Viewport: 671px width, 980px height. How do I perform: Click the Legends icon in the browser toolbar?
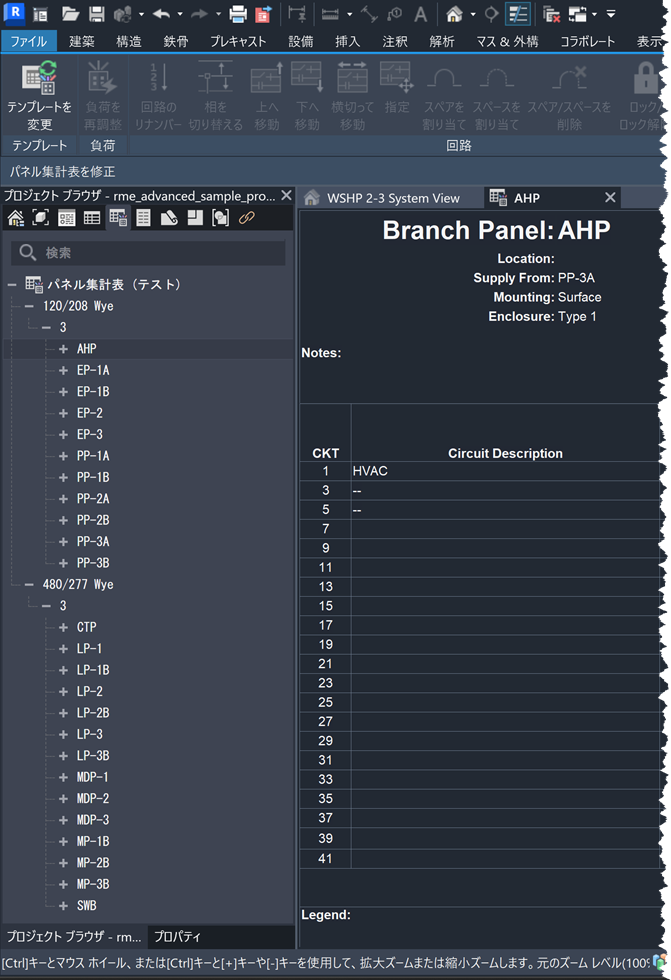click(66, 218)
